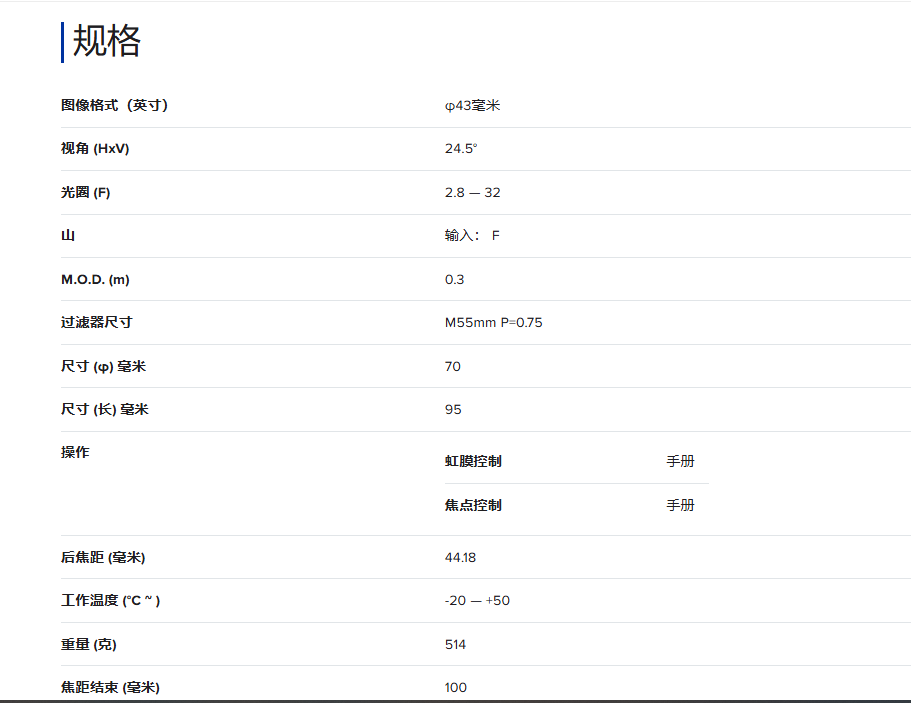Screen dimensions: 911x703
Task: Select the 操作 row label
Action: pos(75,452)
